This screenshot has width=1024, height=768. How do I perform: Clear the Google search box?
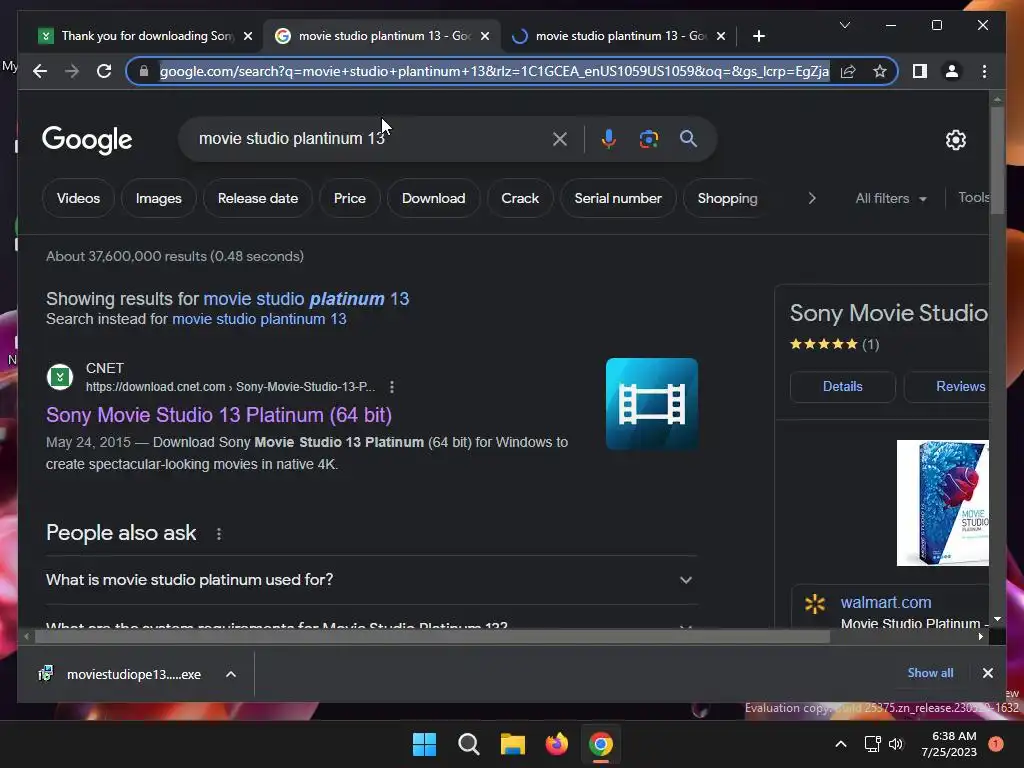pos(560,138)
